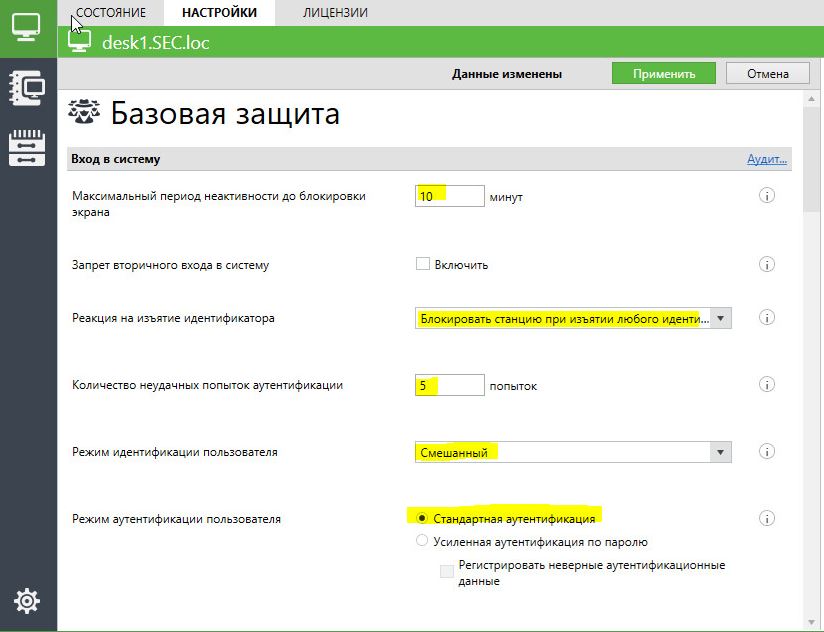
Task: Open the computers icon in the sidebar
Action: pos(26,27)
